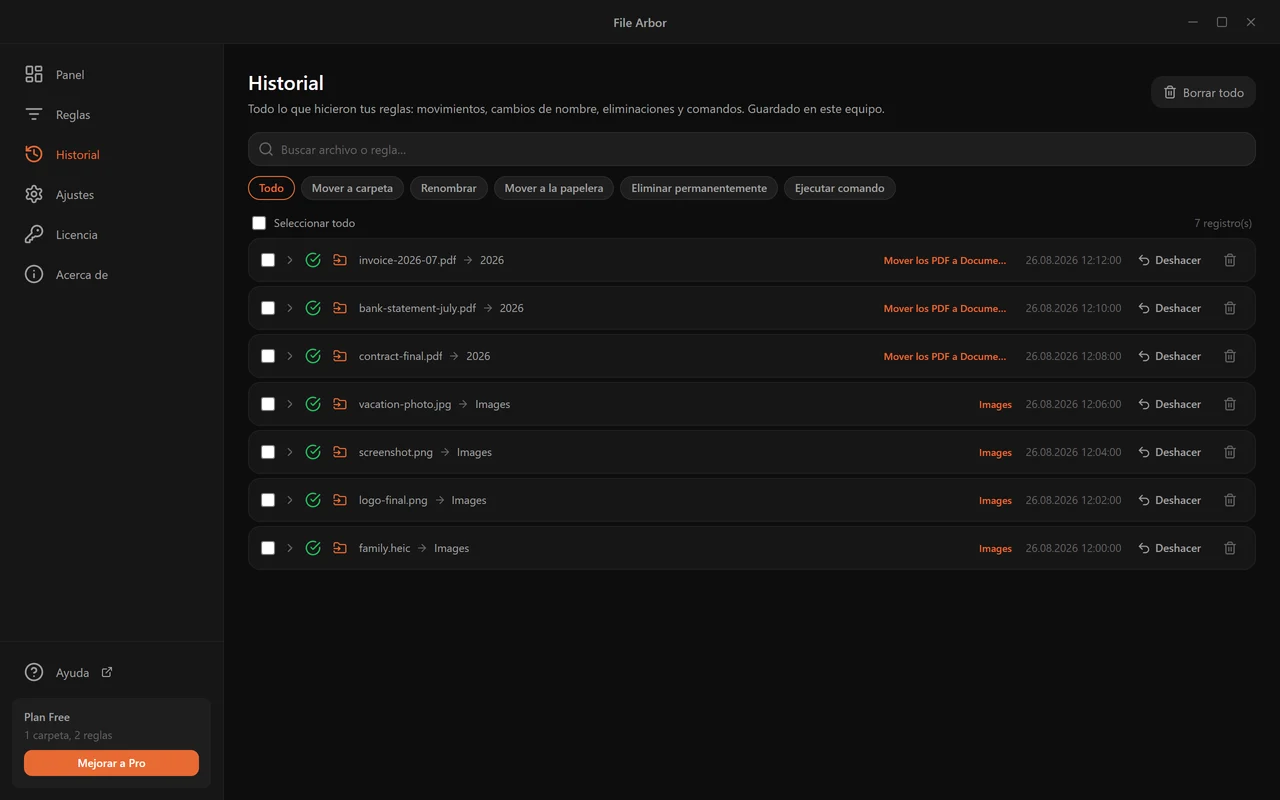Filter by Eliminar permanentemente
This screenshot has width=1280, height=800.
[699, 188]
